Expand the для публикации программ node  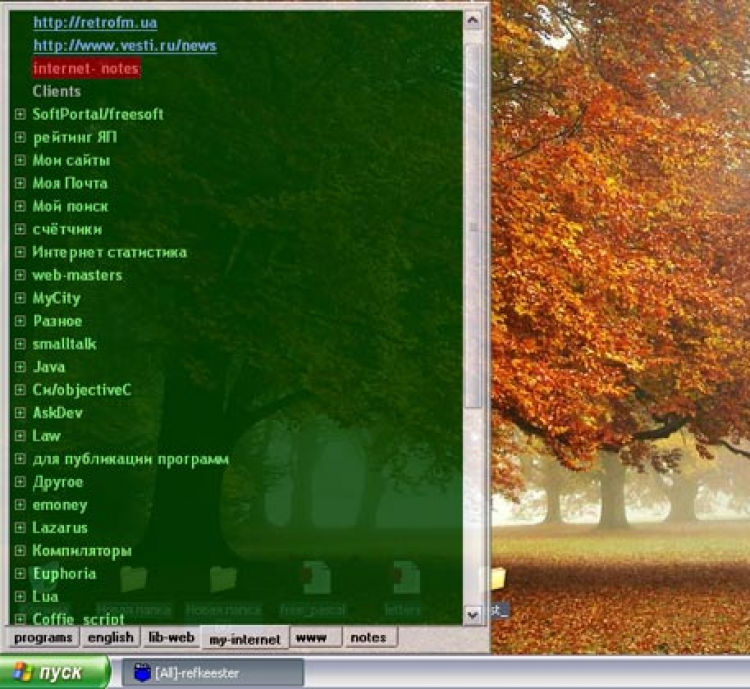coord(20,459)
